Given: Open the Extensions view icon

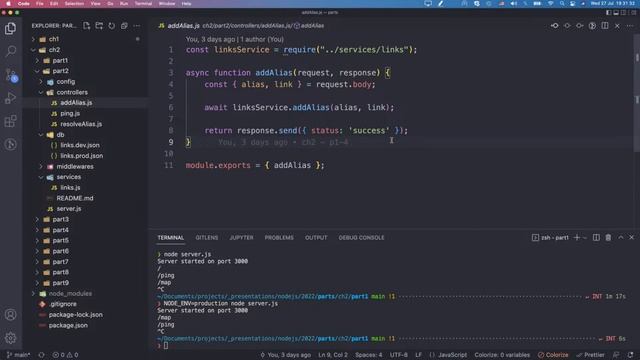Looking at the screenshot, I should tap(11, 121).
